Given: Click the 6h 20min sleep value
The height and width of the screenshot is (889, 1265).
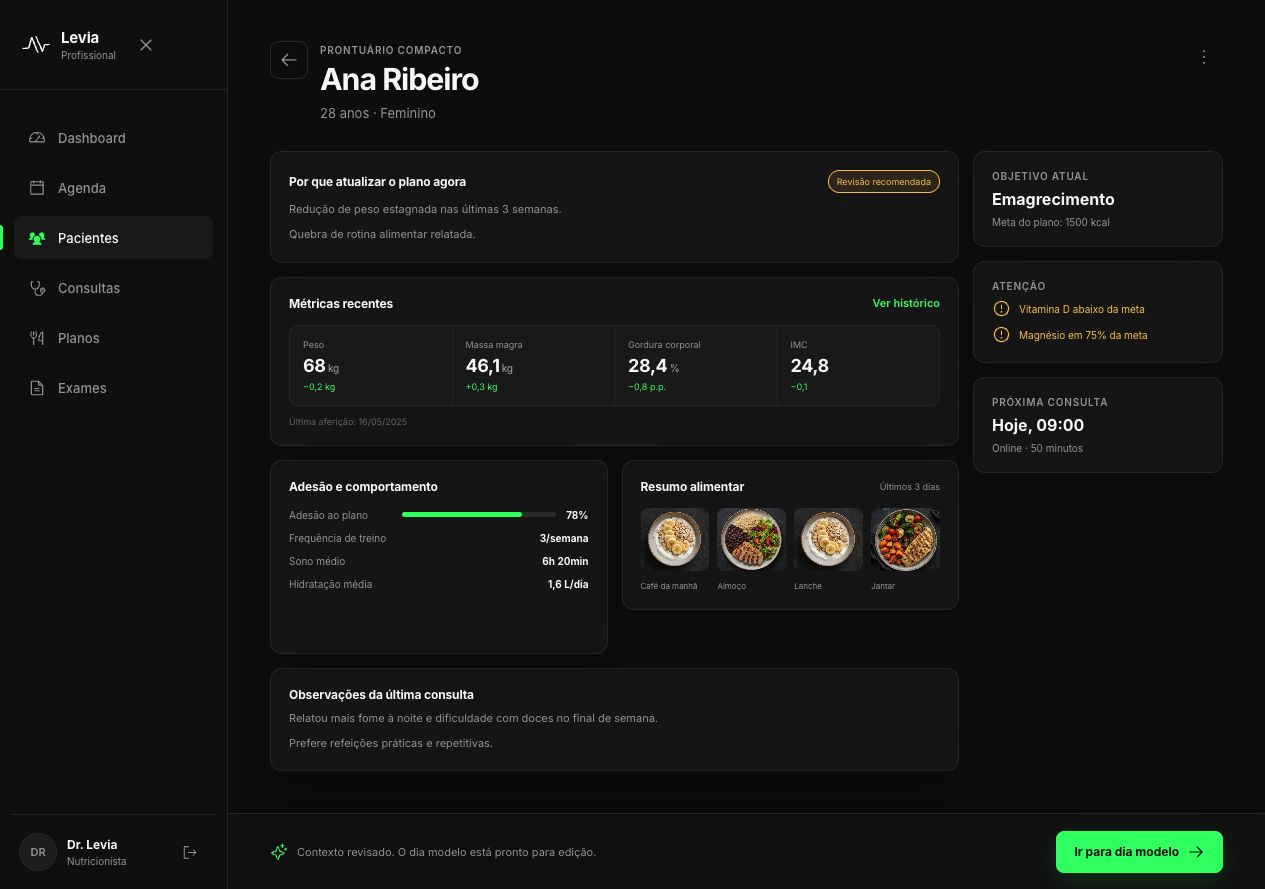Looking at the screenshot, I should (x=565, y=561).
